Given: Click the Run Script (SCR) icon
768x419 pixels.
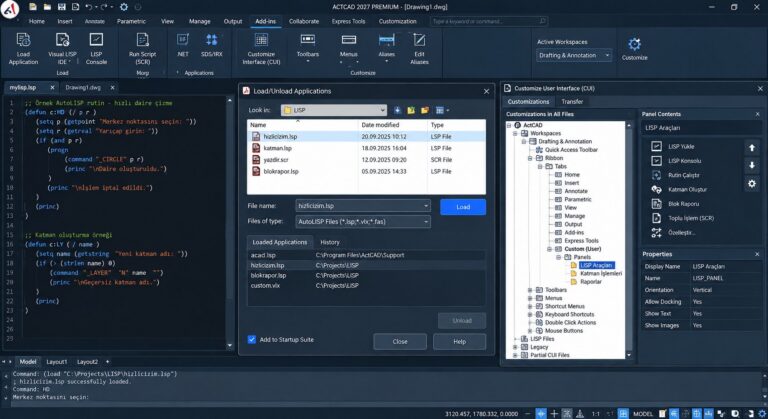Looking at the screenshot, I should point(143,49).
